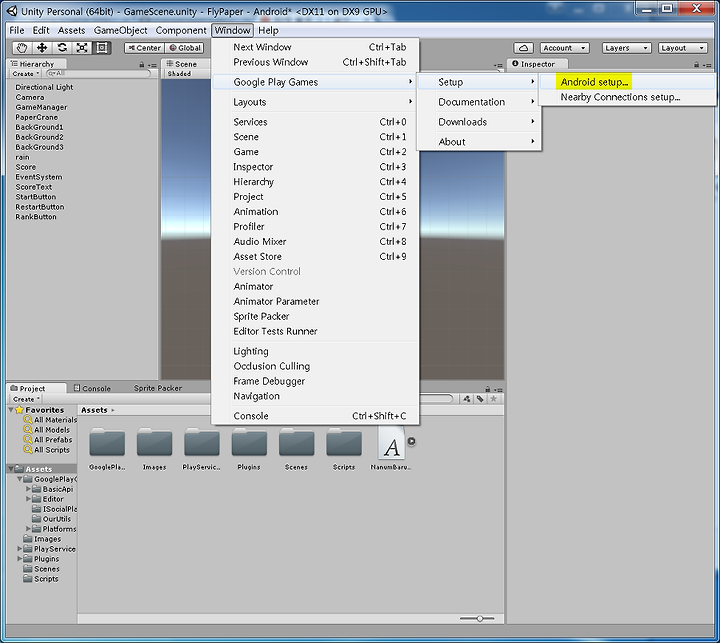Select GameManager in Hierarchy

coord(41,107)
